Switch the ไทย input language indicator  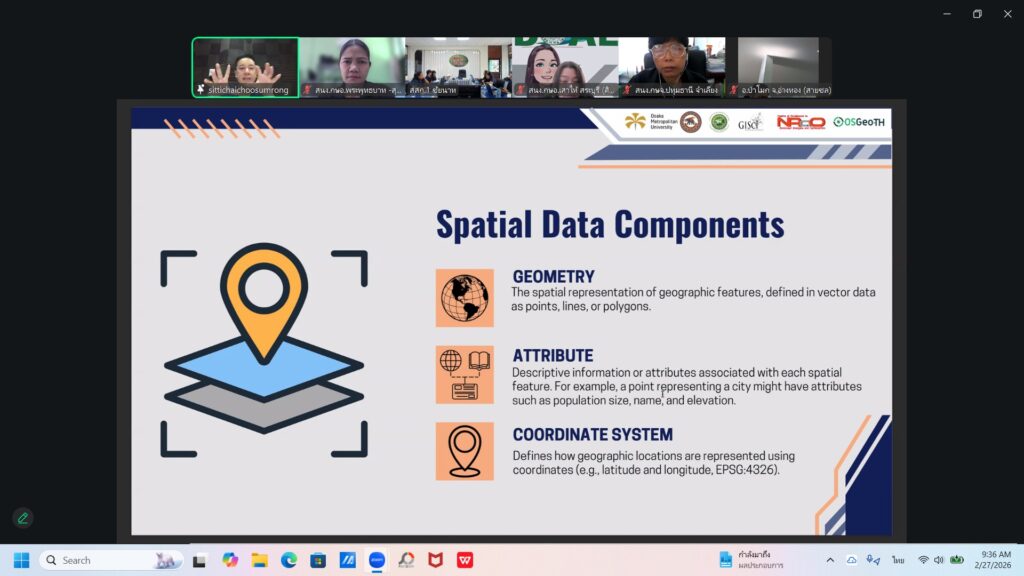pos(898,560)
